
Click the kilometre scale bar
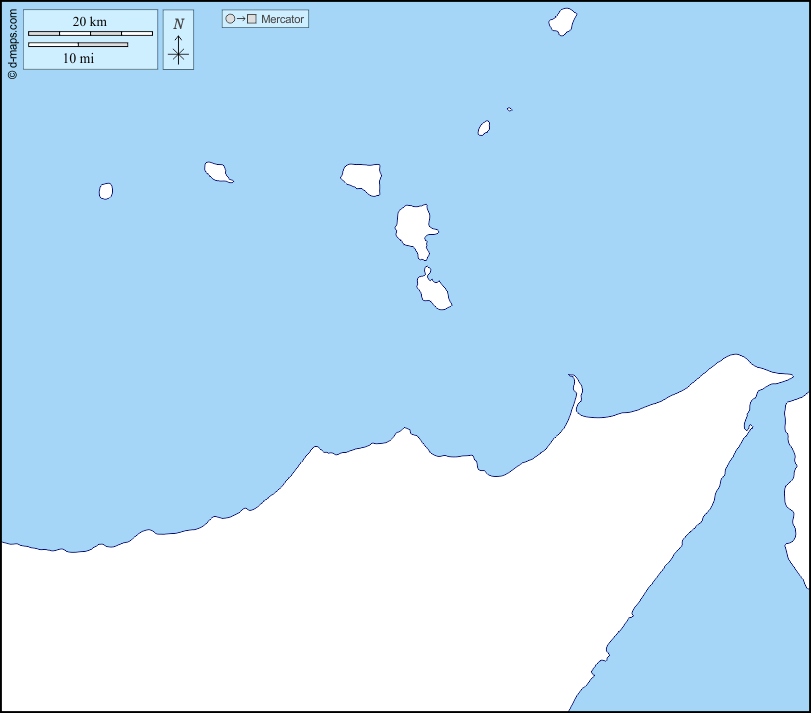90,34
